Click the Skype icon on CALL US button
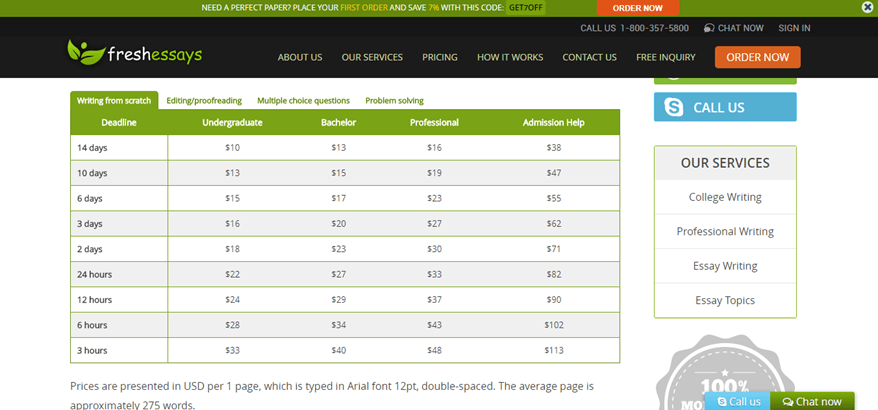This screenshot has height=410, width=878. (x=674, y=107)
